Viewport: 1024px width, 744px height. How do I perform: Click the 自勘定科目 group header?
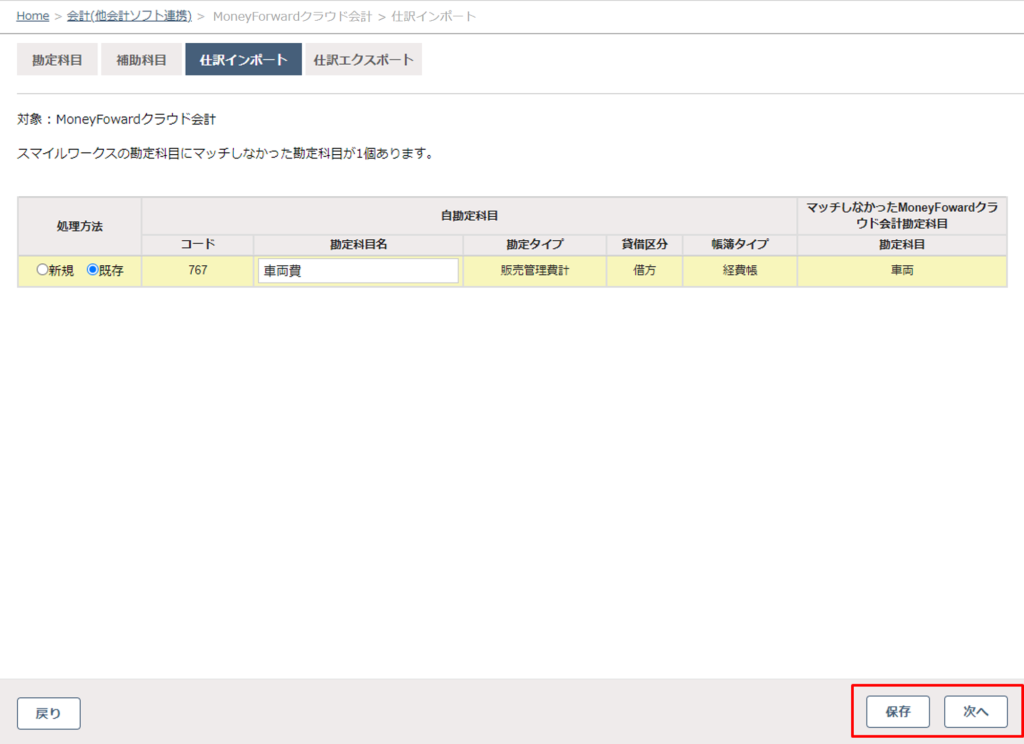click(x=470, y=216)
